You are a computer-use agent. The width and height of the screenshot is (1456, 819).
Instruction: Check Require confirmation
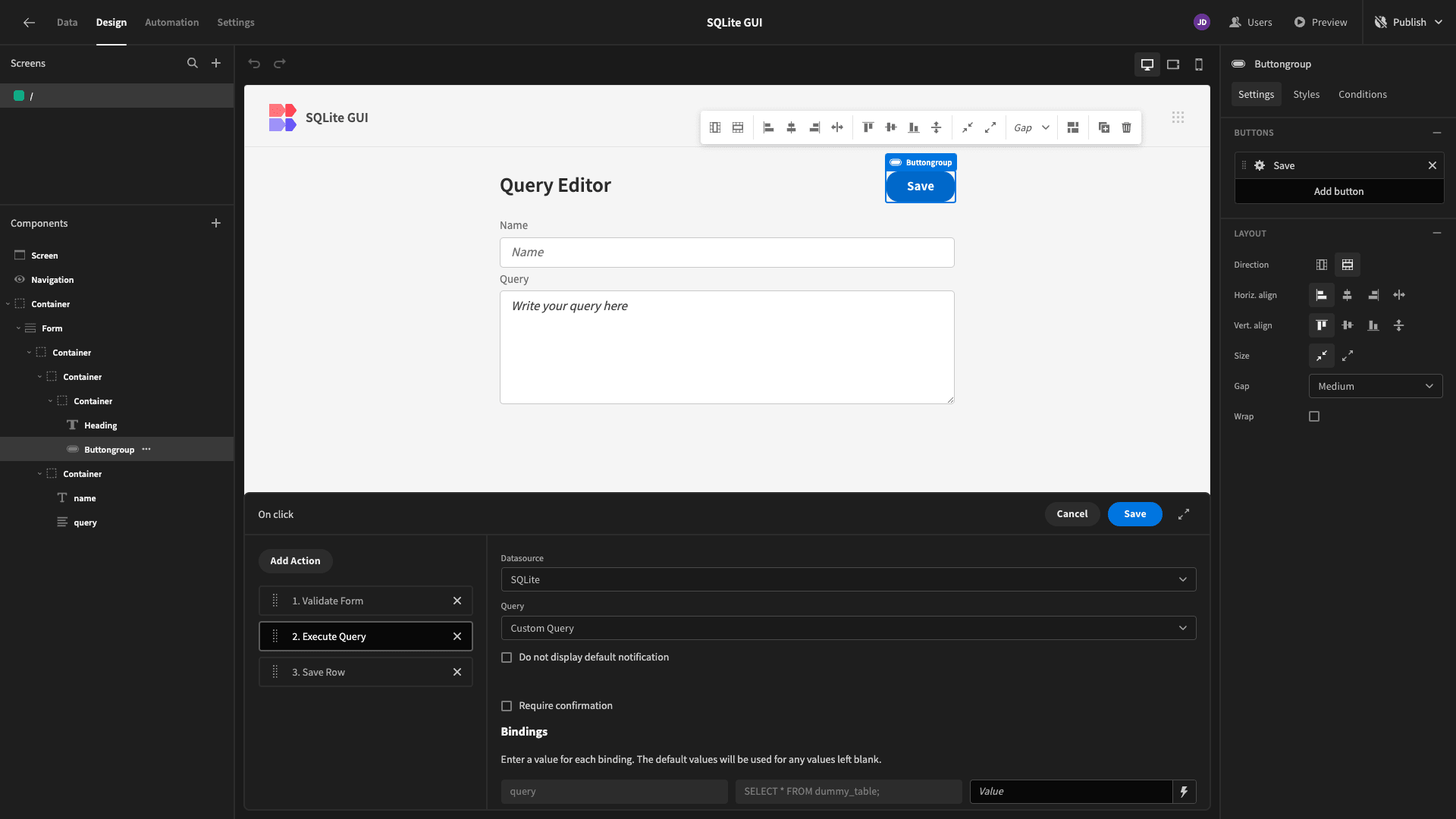[507, 706]
